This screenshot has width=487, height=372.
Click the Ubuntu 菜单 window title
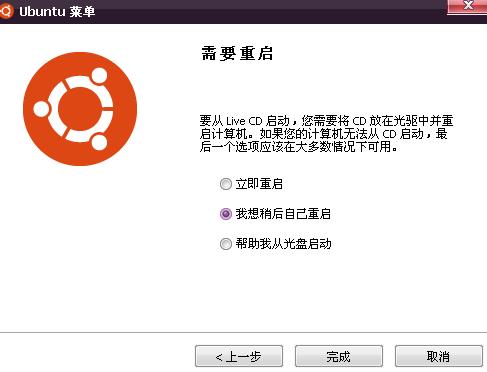(57, 12)
